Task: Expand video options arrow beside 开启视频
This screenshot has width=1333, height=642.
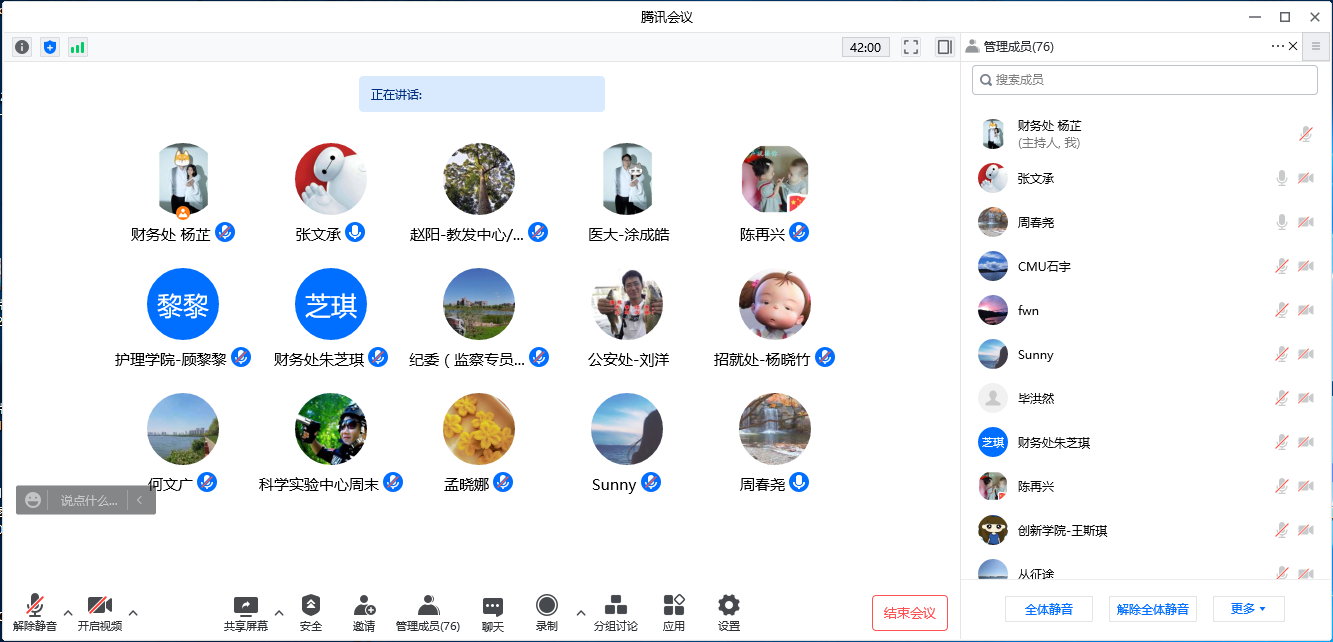Action: click(133, 612)
